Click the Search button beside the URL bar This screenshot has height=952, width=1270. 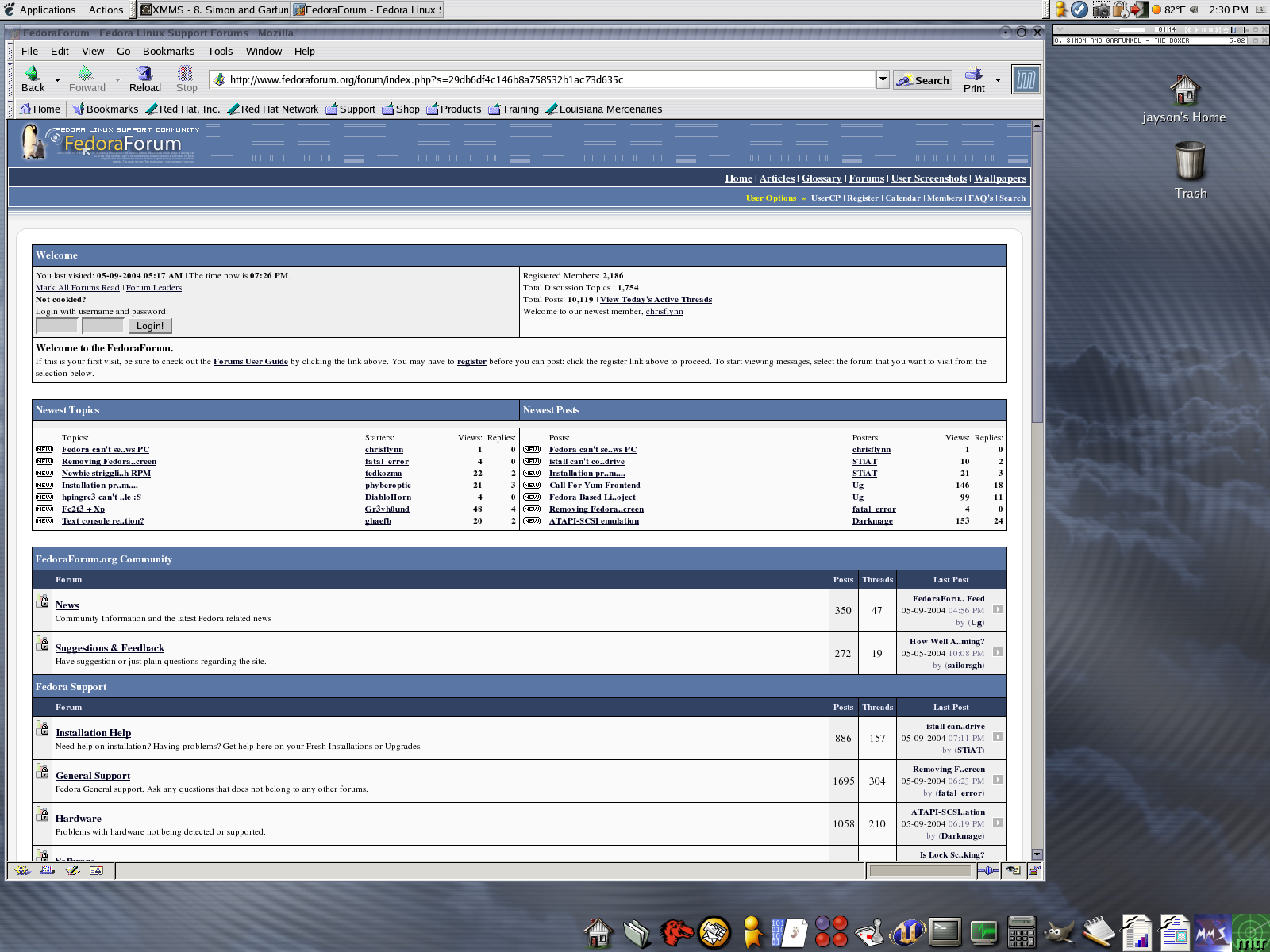pyautogui.click(x=922, y=79)
